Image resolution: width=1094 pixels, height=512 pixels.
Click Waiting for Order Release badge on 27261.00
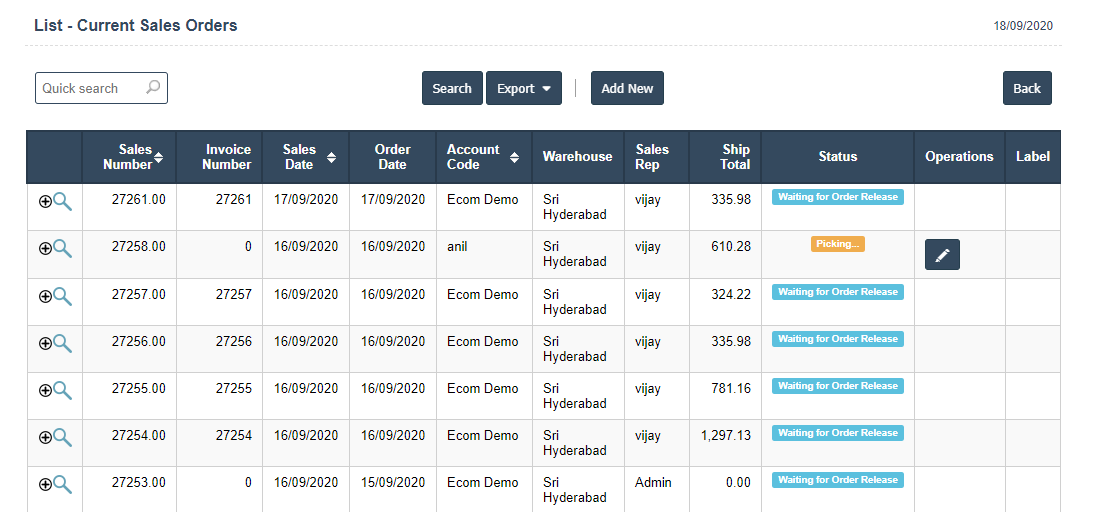837,197
